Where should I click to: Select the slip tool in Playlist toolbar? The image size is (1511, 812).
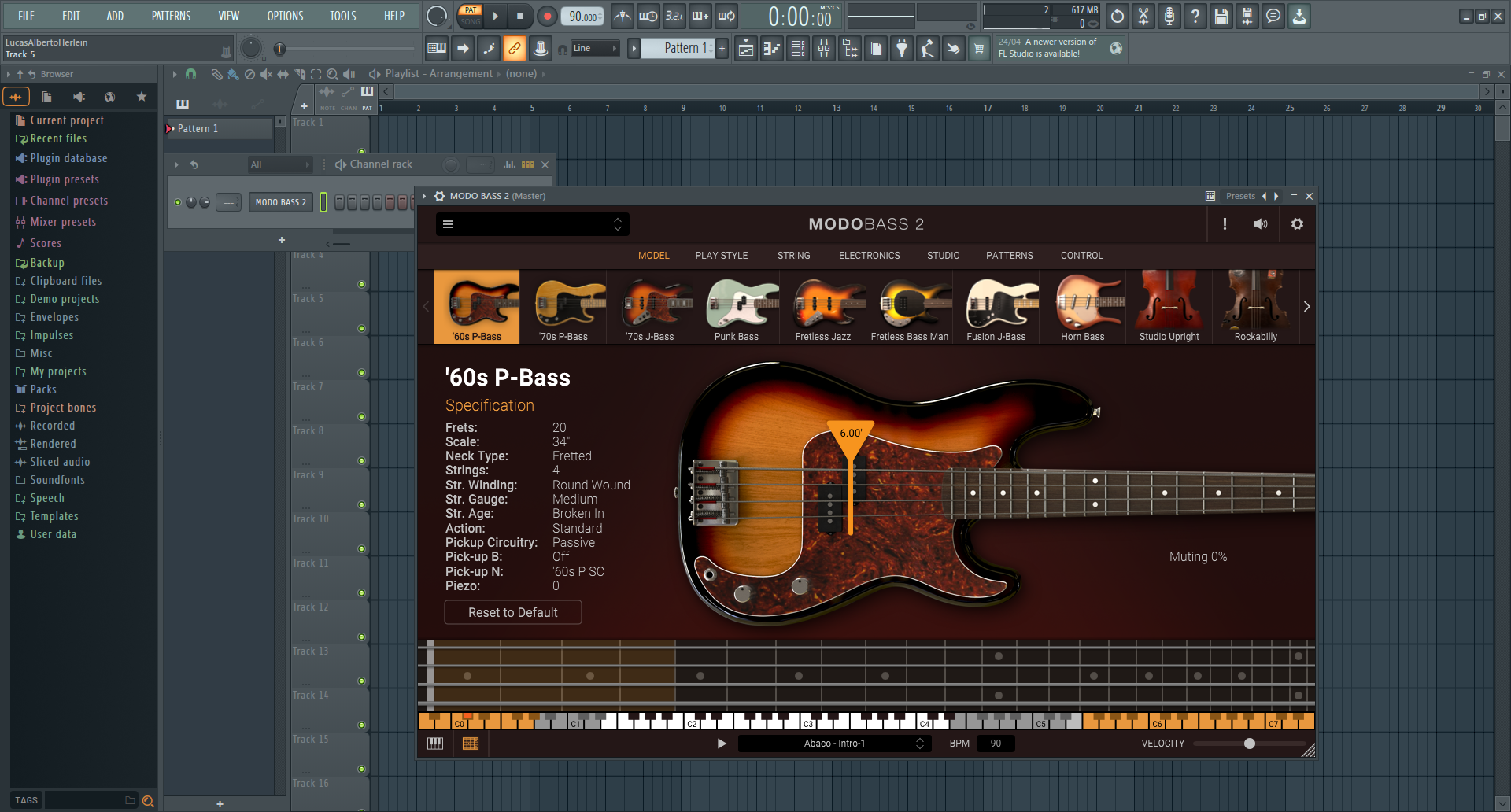click(x=283, y=74)
